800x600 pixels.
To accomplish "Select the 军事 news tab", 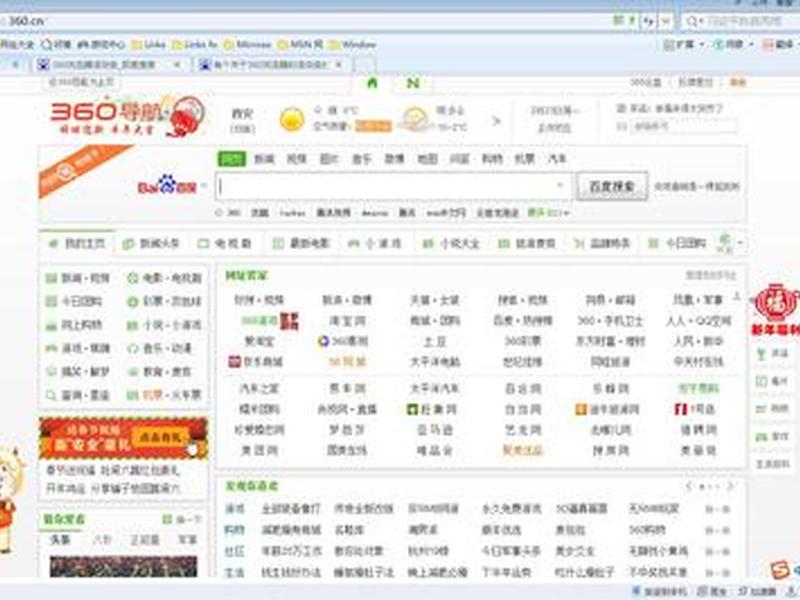I will (187, 539).
